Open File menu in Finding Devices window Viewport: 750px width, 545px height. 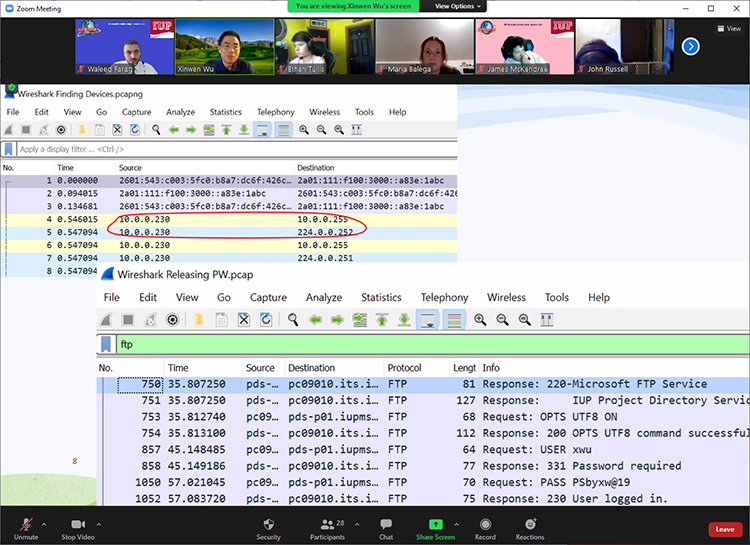tap(13, 112)
